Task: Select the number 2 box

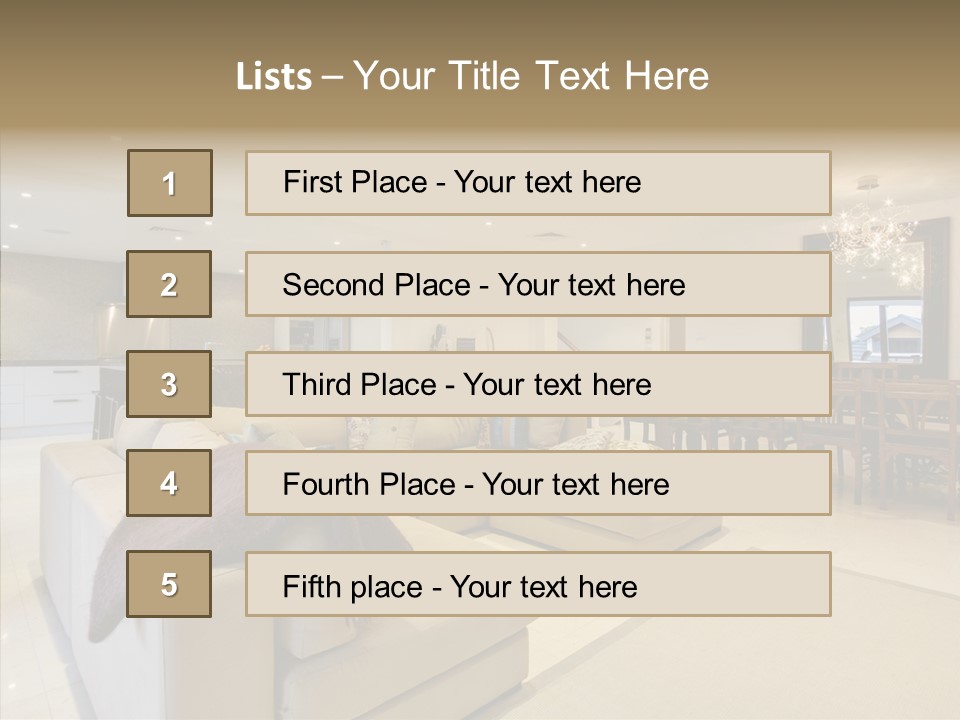Action: (169, 284)
